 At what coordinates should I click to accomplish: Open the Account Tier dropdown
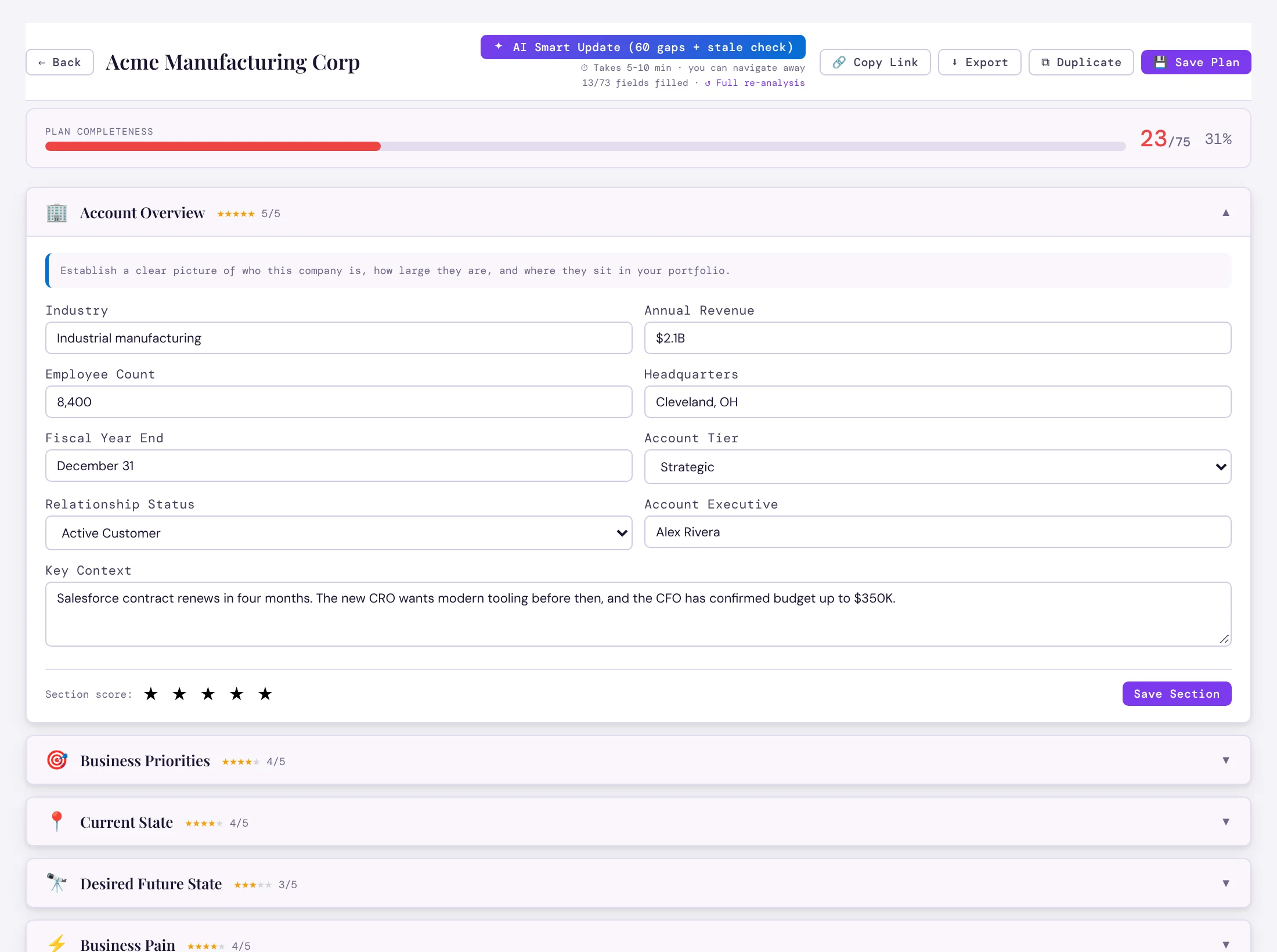[937, 467]
